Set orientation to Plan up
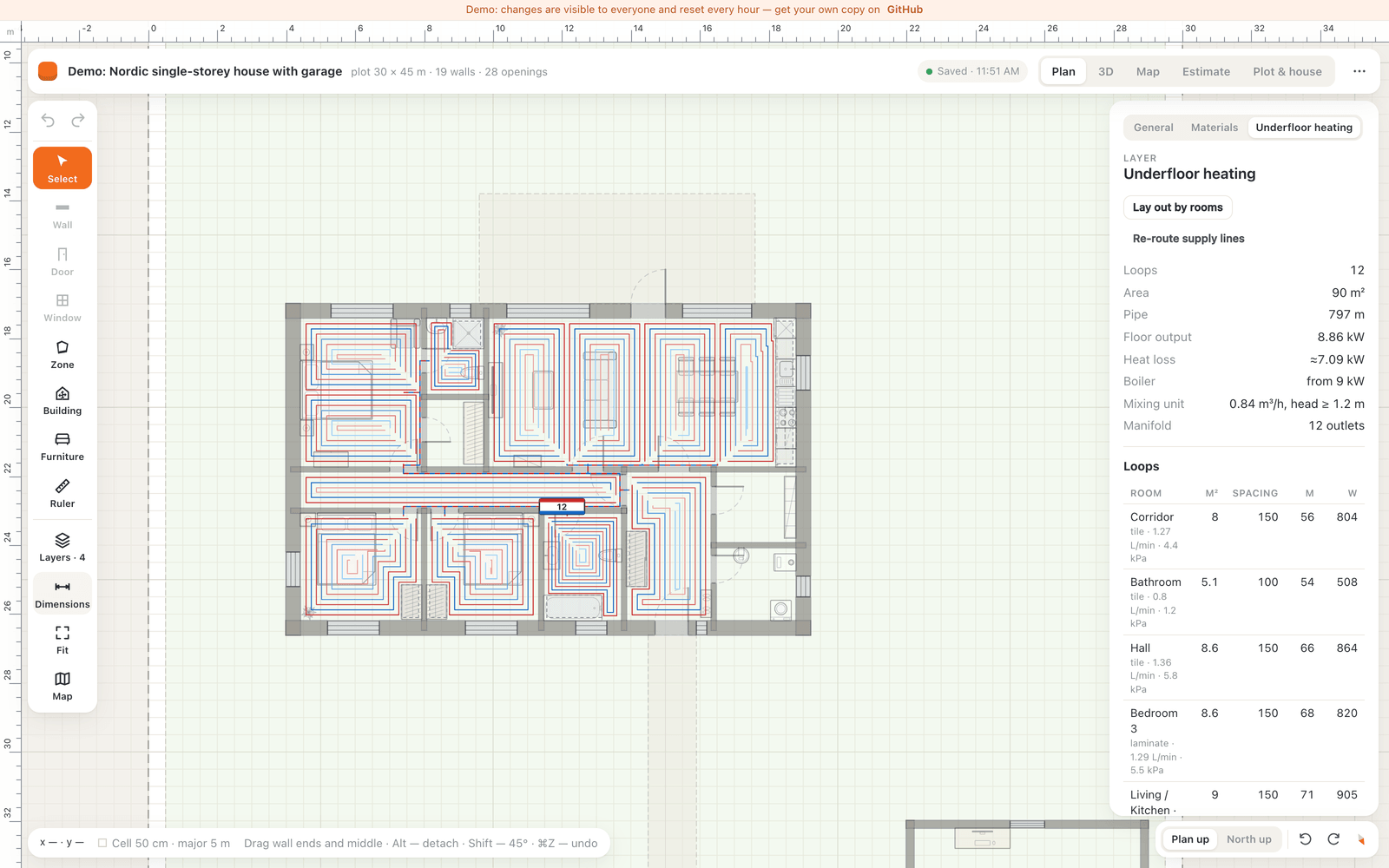Viewport: 1389px width, 868px height. click(1190, 839)
